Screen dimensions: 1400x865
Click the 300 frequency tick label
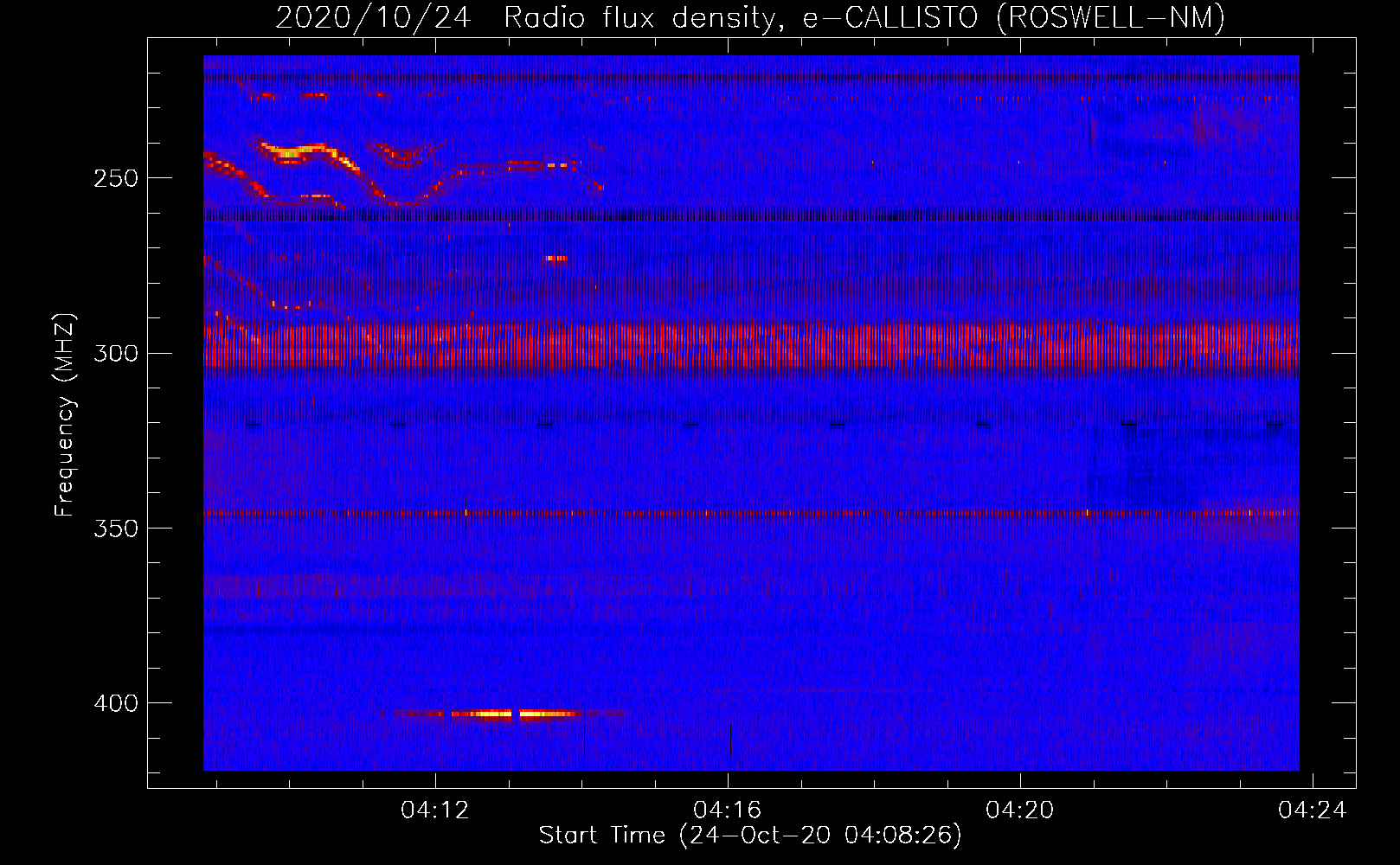(x=116, y=354)
